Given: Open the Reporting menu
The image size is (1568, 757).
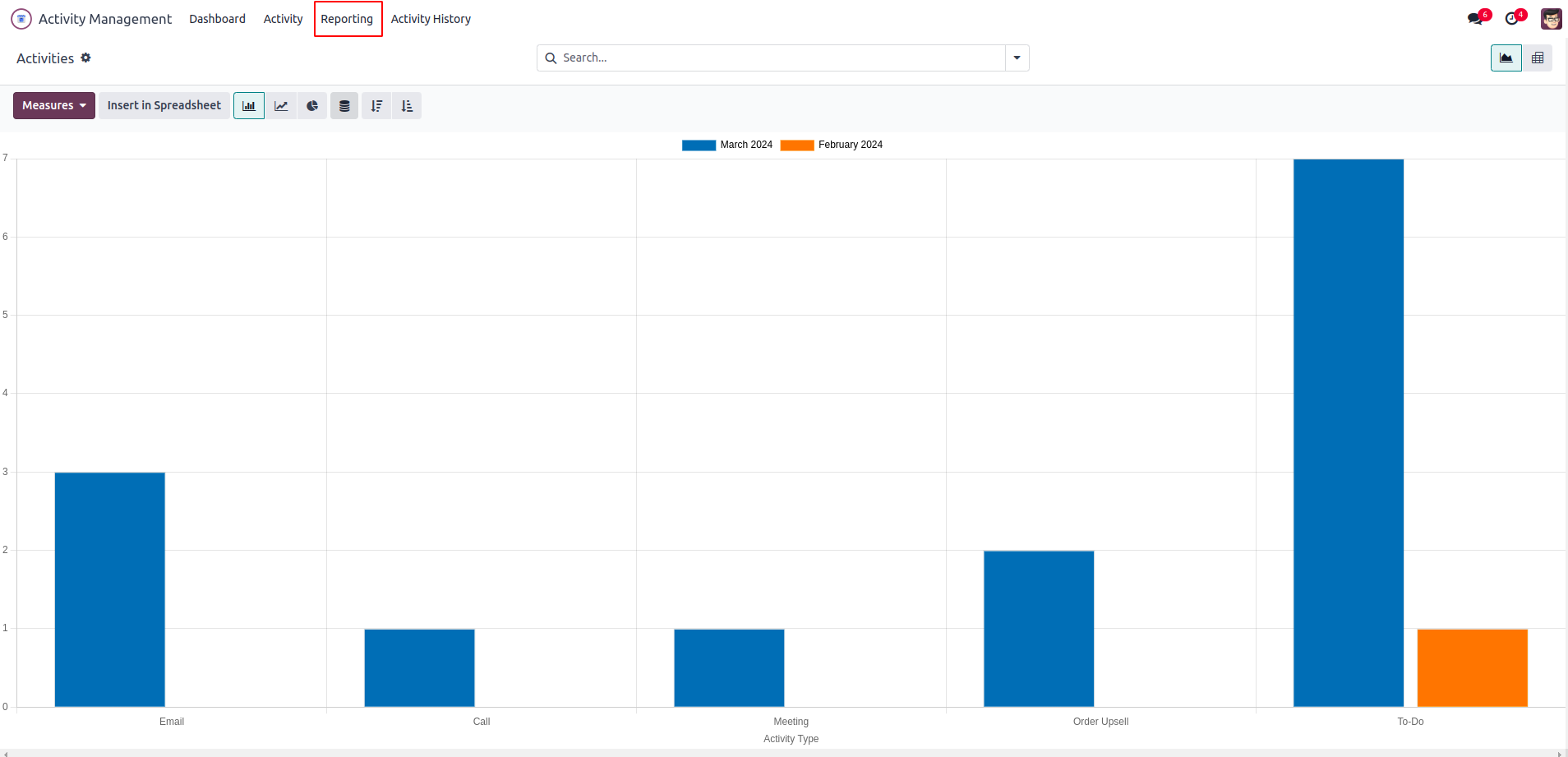Looking at the screenshot, I should [x=347, y=19].
